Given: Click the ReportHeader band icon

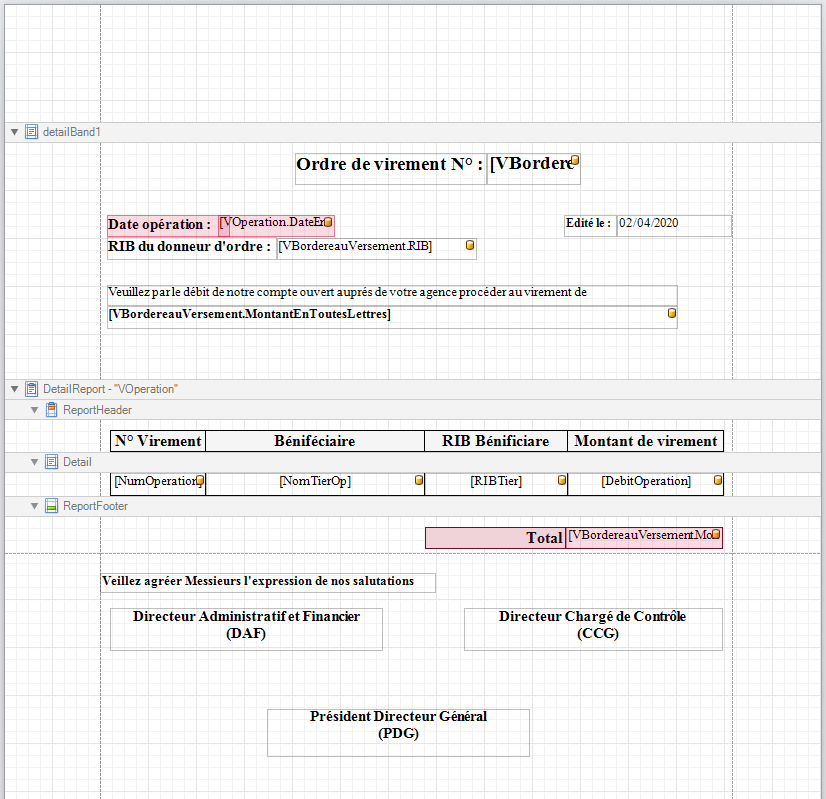Looking at the screenshot, I should 51,410.
